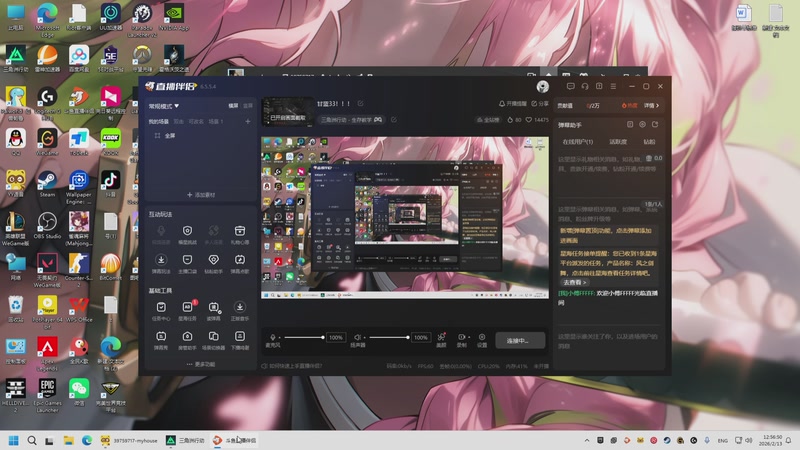Open the 任务中心 task center
Viewport: 800px width, 450px height.
[x=161, y=311]
